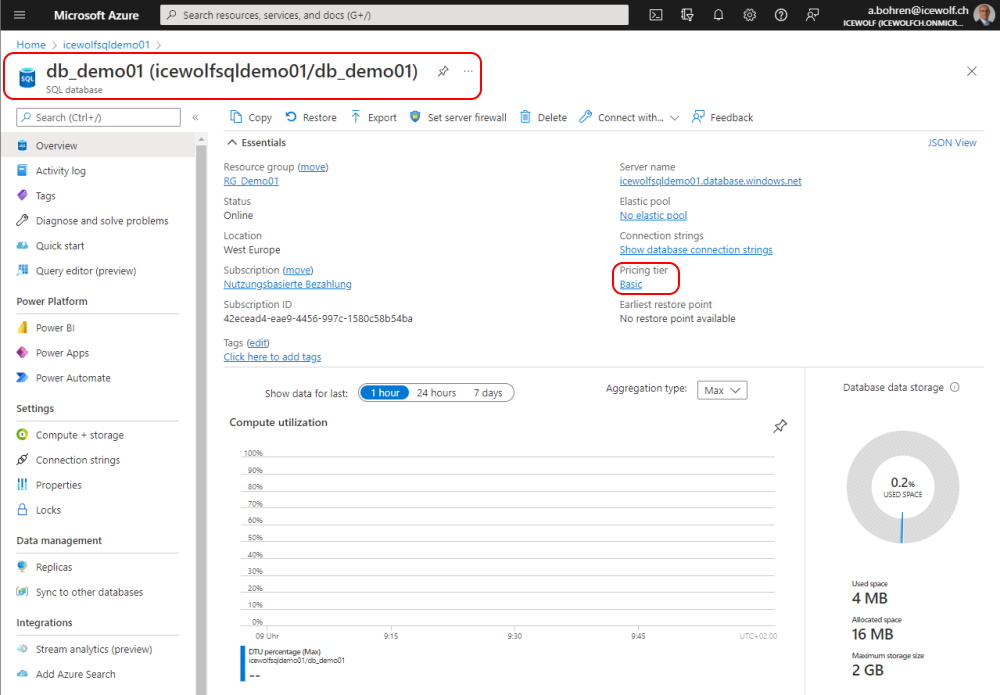Select the 7 days time range
Viewport: 1000px width, 695px height.
(x=488, y=393)
